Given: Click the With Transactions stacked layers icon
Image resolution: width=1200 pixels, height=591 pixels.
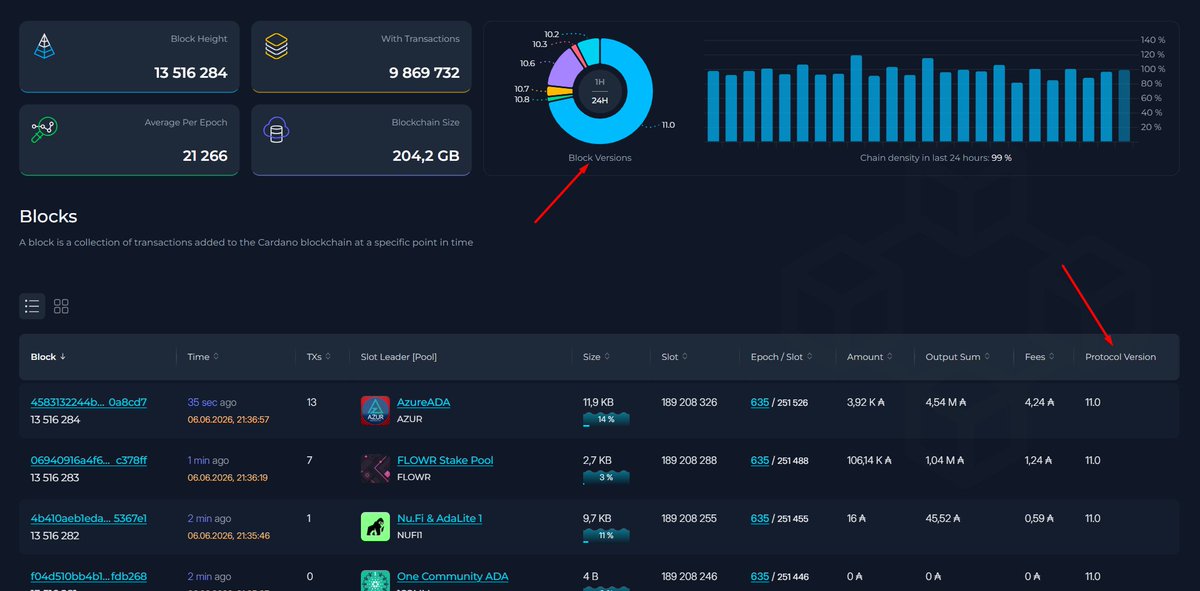Looking at the screenshot, I should [276, 47].
